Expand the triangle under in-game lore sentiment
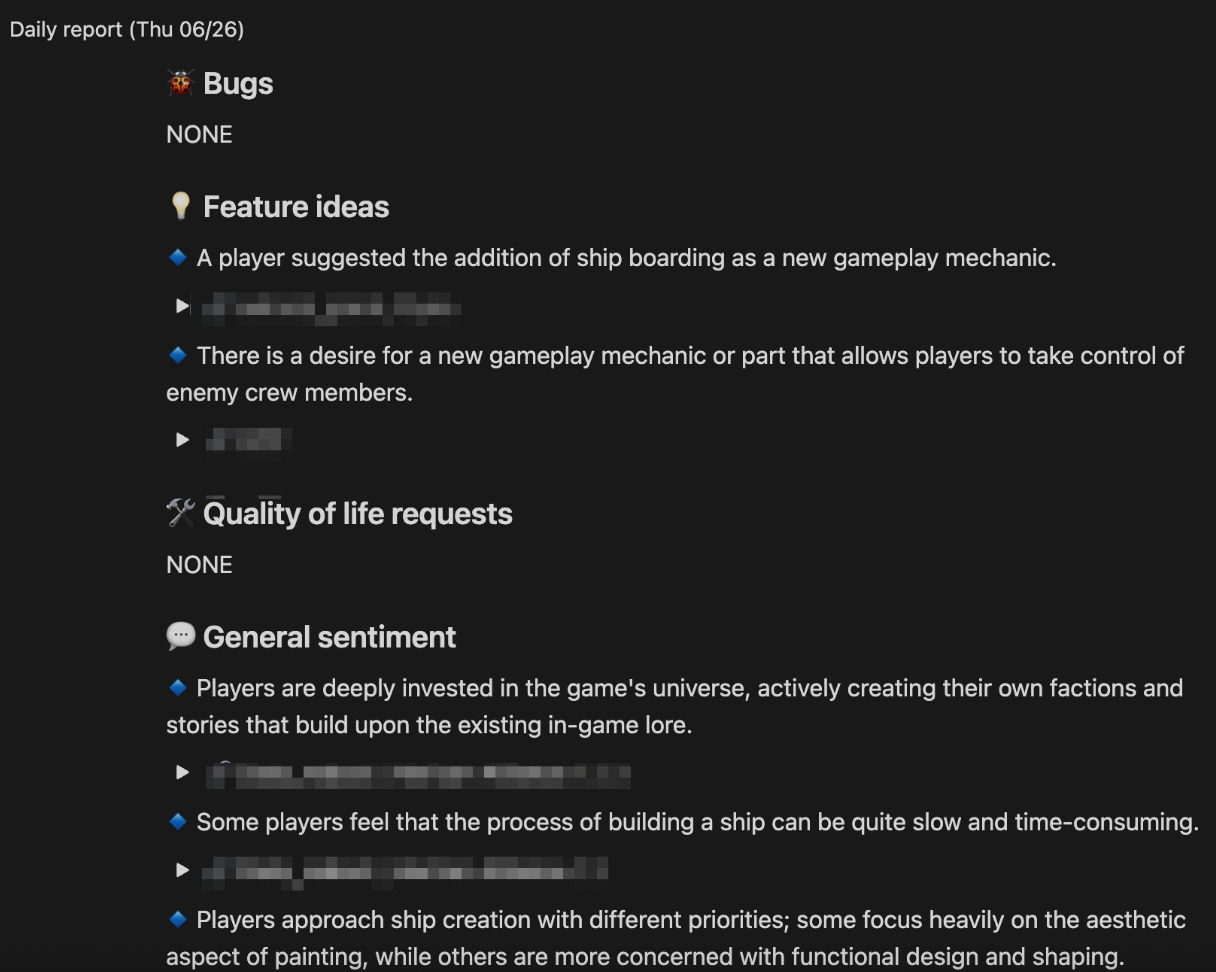This screenshot has width=1216, height=972. click(182, 772)
